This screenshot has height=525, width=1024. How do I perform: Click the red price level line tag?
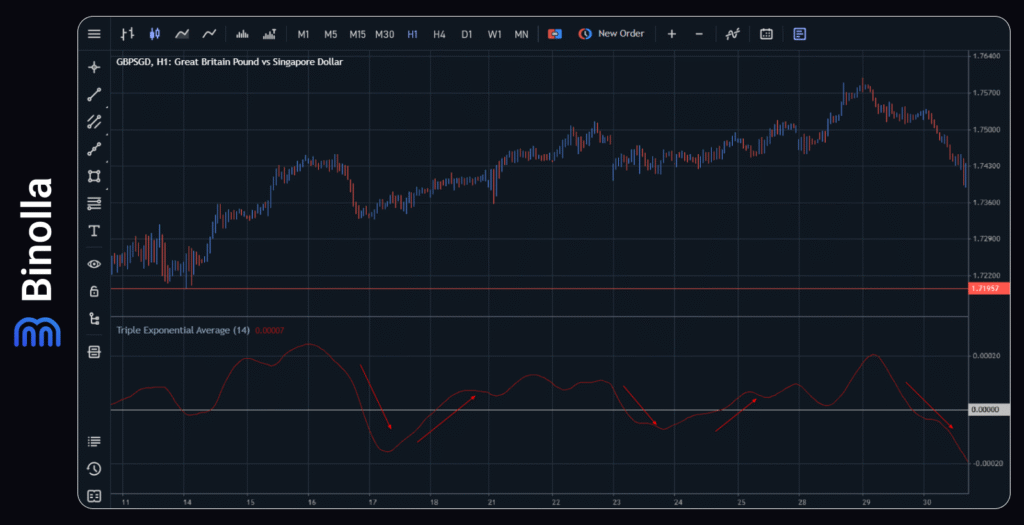coord(987,289)
